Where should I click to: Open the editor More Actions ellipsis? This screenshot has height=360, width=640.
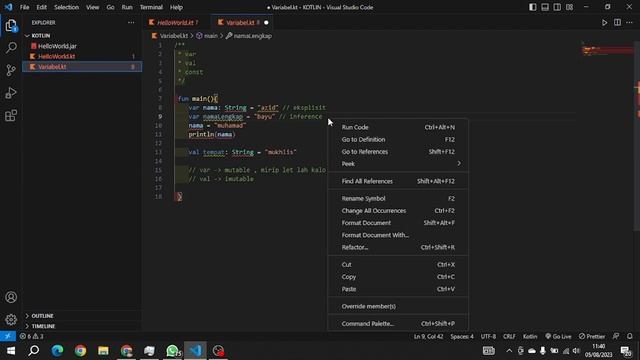pyautogui.click(x=629, y=22)
